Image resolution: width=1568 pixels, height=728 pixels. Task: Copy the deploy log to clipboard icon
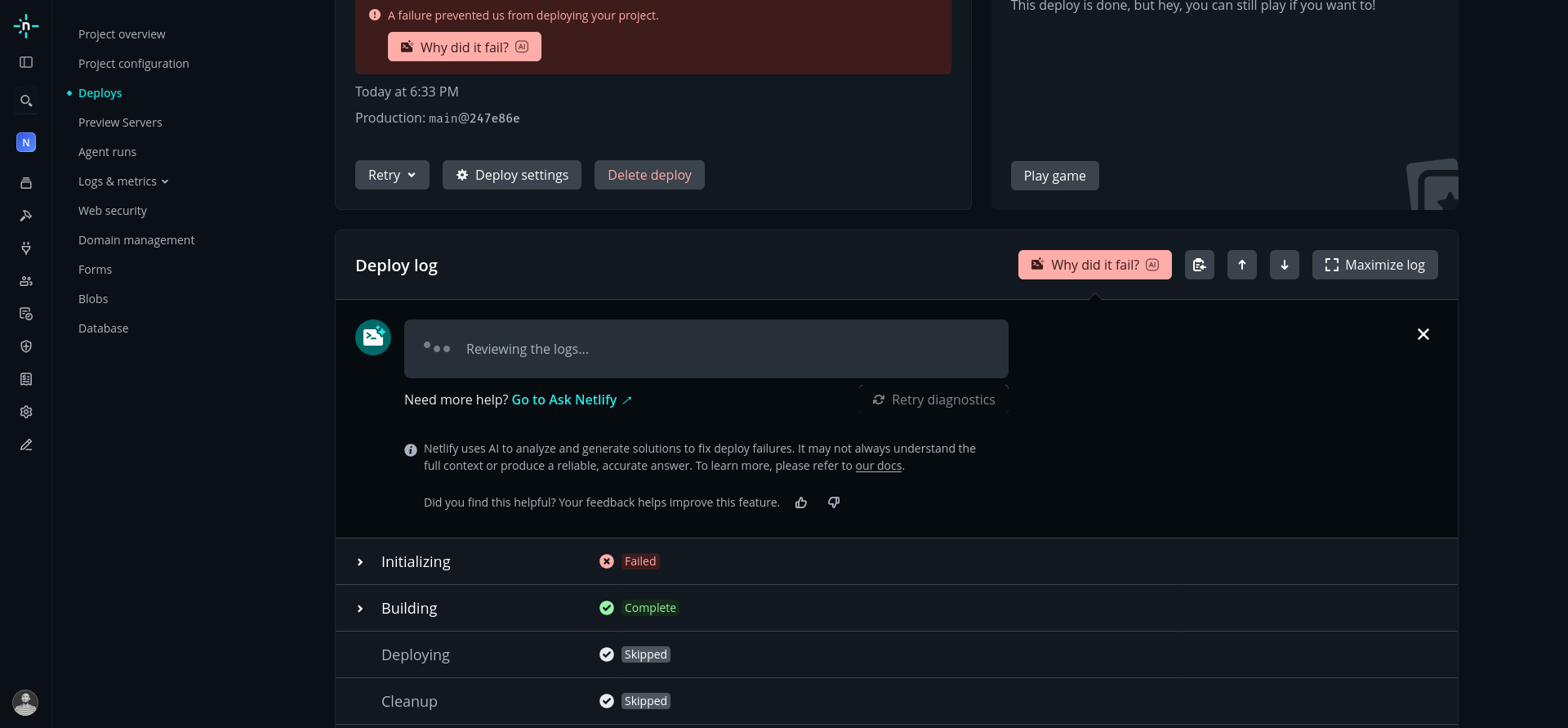pos(1200,265)
